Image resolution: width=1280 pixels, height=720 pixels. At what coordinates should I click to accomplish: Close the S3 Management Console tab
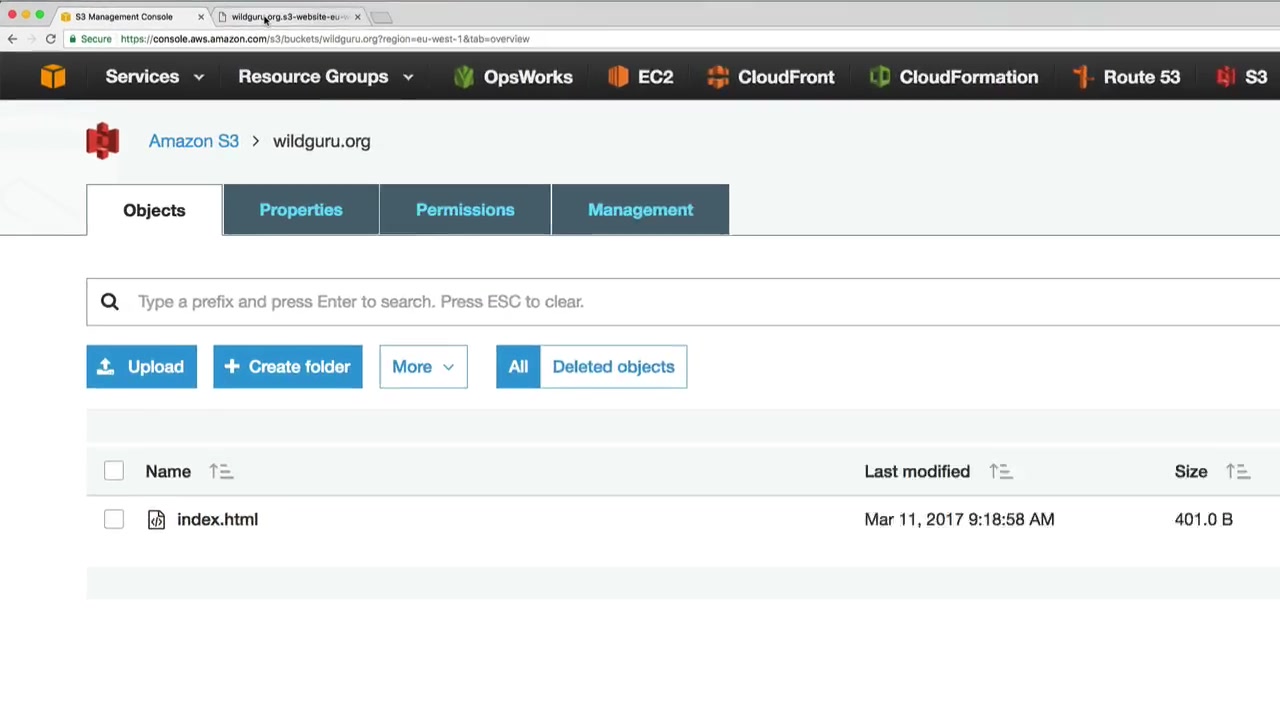pyautogui.click(x=201, y=17)
